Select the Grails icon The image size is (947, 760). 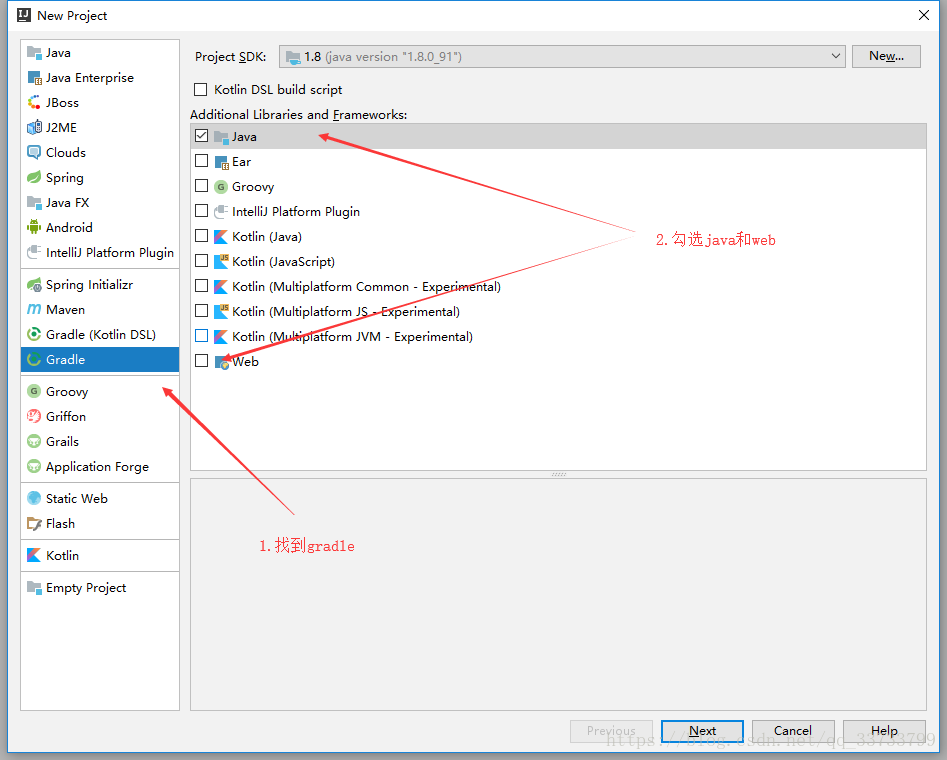pos(34,442)
